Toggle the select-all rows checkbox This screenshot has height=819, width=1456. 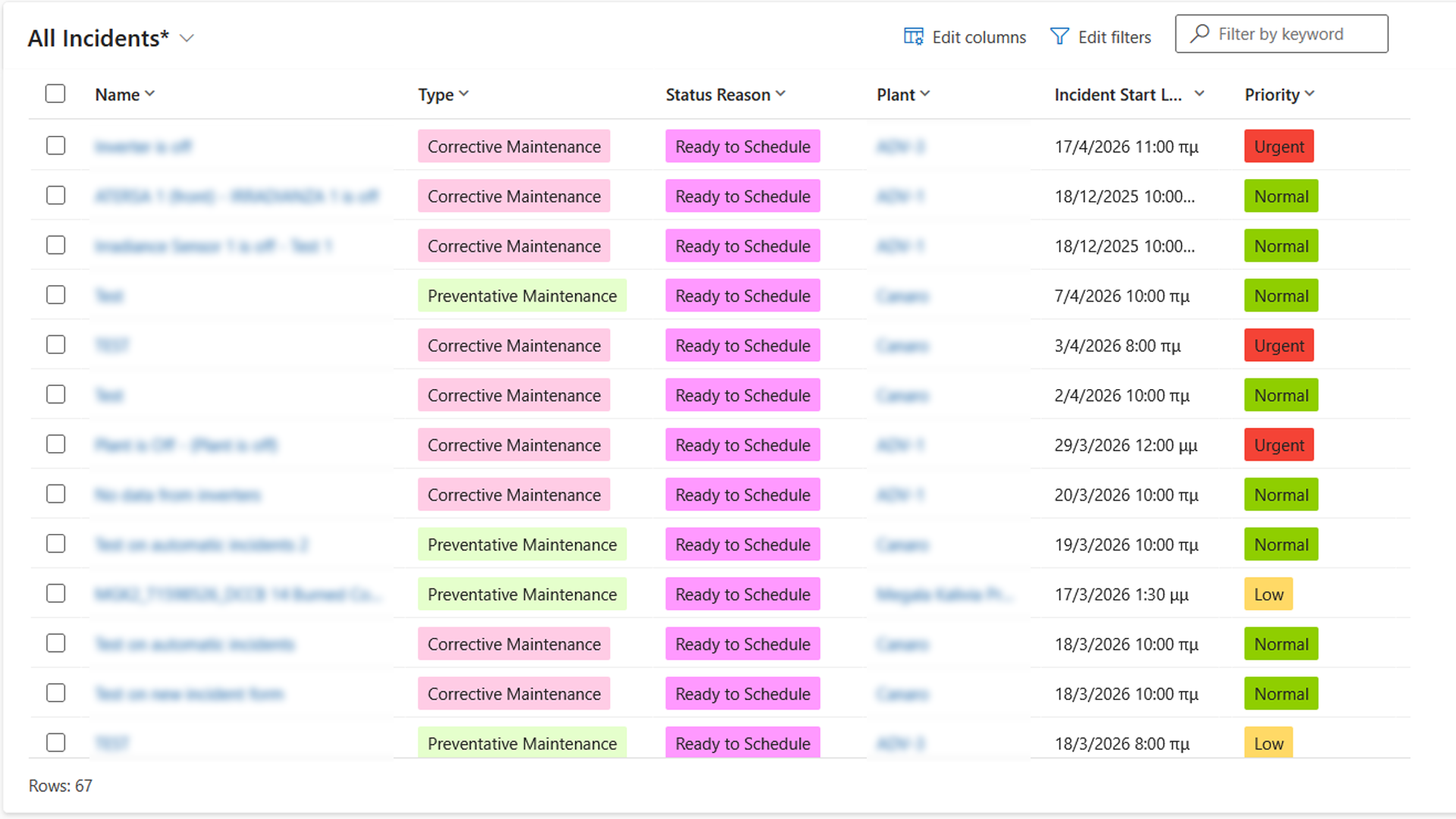tap(55, 93)
